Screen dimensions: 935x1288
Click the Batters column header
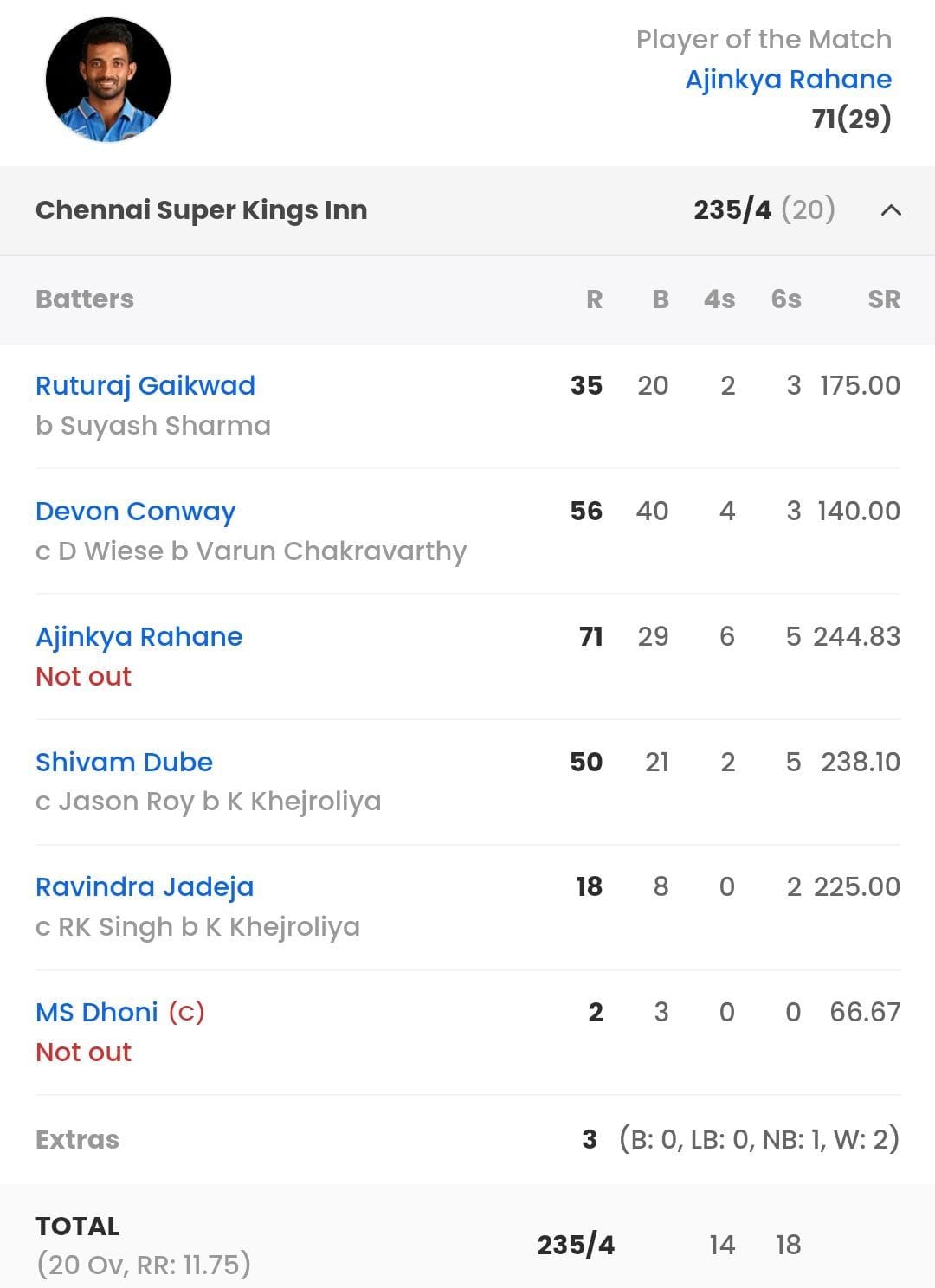84,300
